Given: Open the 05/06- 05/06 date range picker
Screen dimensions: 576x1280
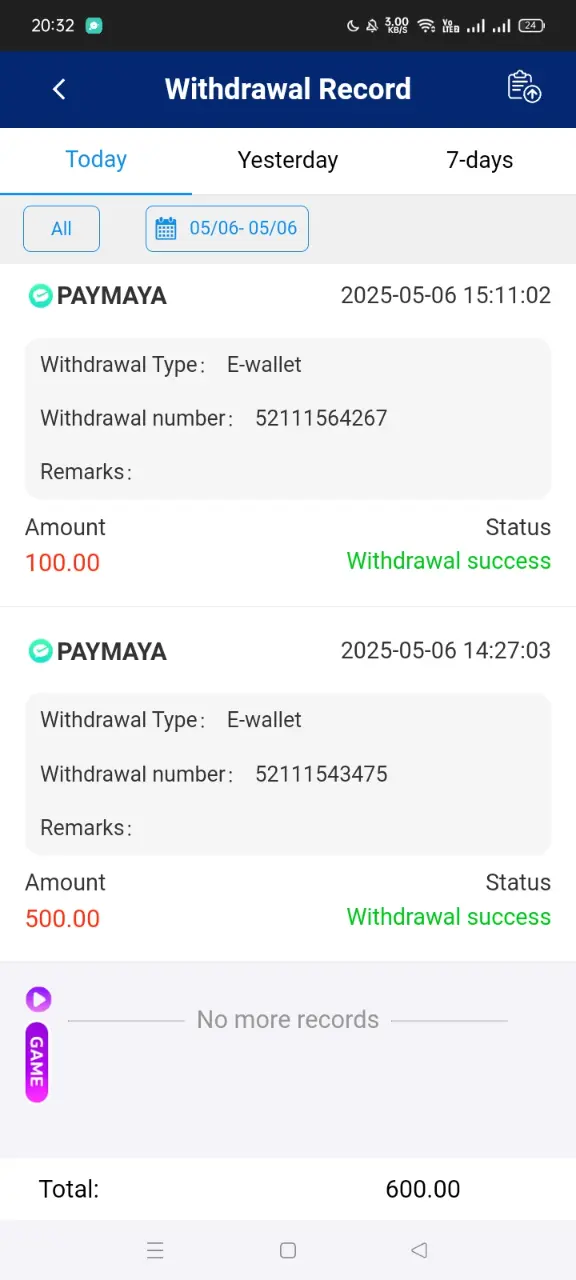Looking at the screenshot, I should click(227, 229).
